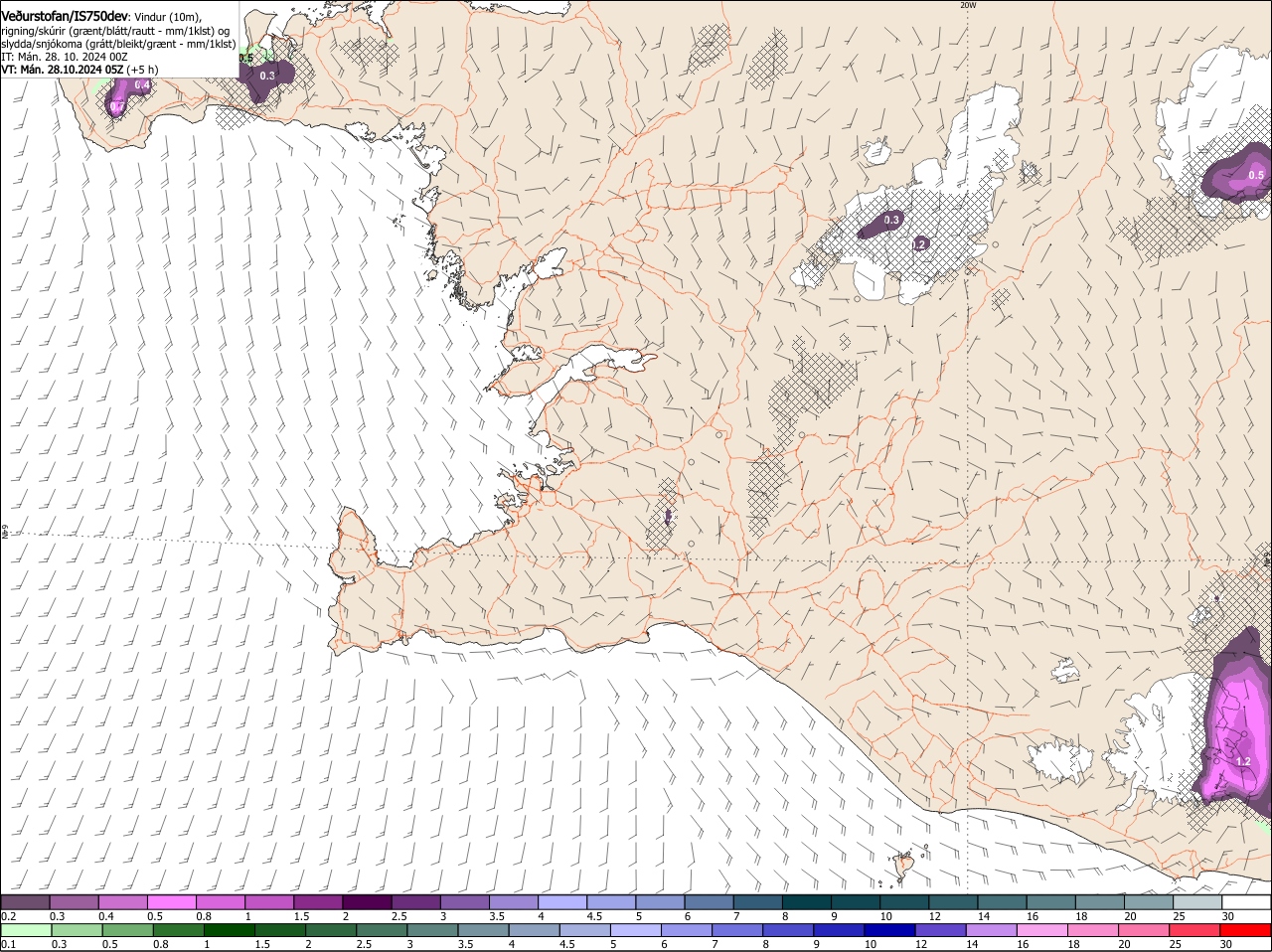This screenshot has height=952, width=1272.
Task: Click the 0.4 precipitation value on the map
Action: (x=142, y=84)
